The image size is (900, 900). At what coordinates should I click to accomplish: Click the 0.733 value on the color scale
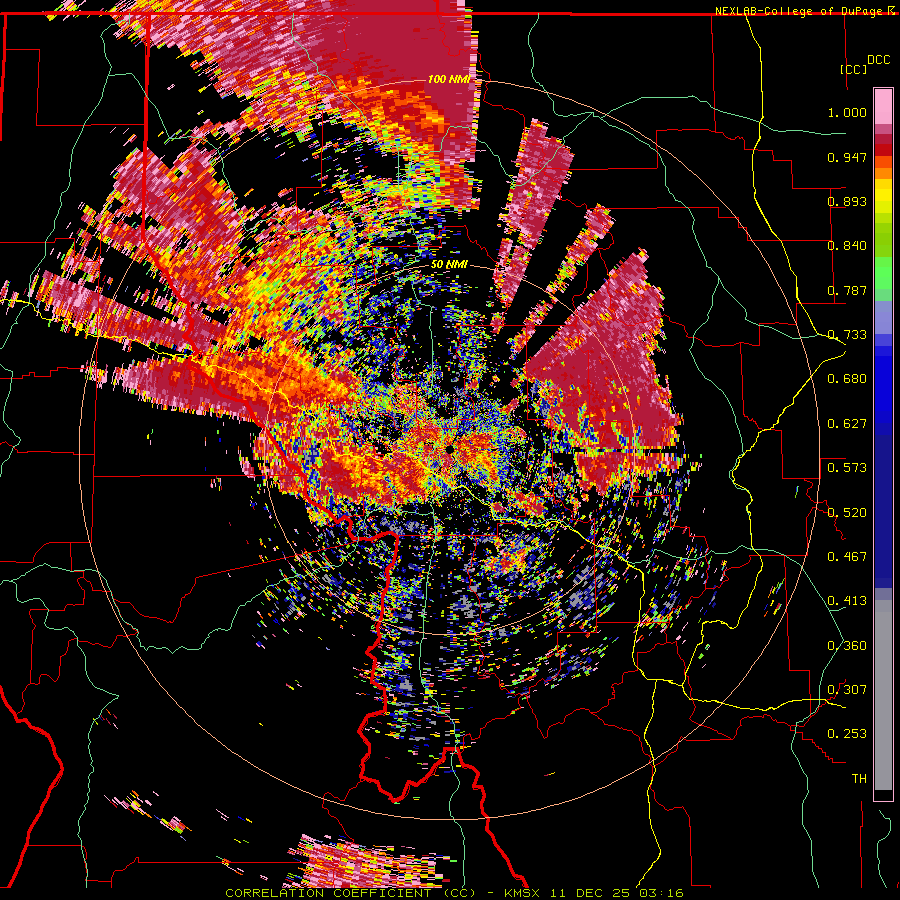847,335
